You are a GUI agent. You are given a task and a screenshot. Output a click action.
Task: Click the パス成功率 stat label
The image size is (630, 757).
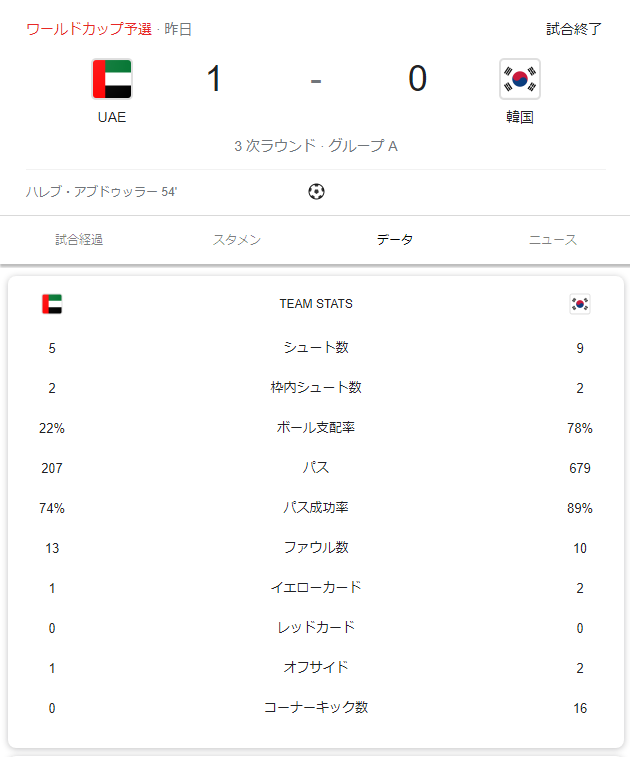[316, 508]
